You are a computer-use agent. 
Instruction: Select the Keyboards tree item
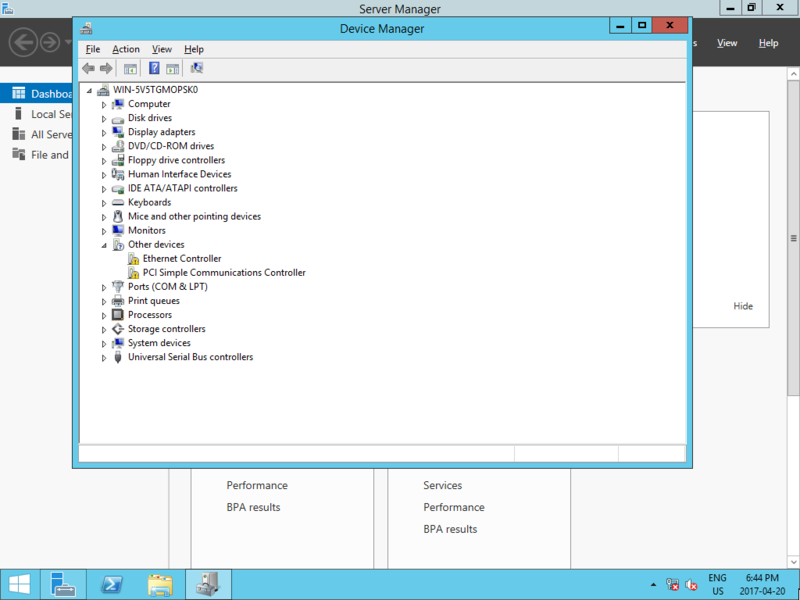pyautogui.click(x=149, y=202)
